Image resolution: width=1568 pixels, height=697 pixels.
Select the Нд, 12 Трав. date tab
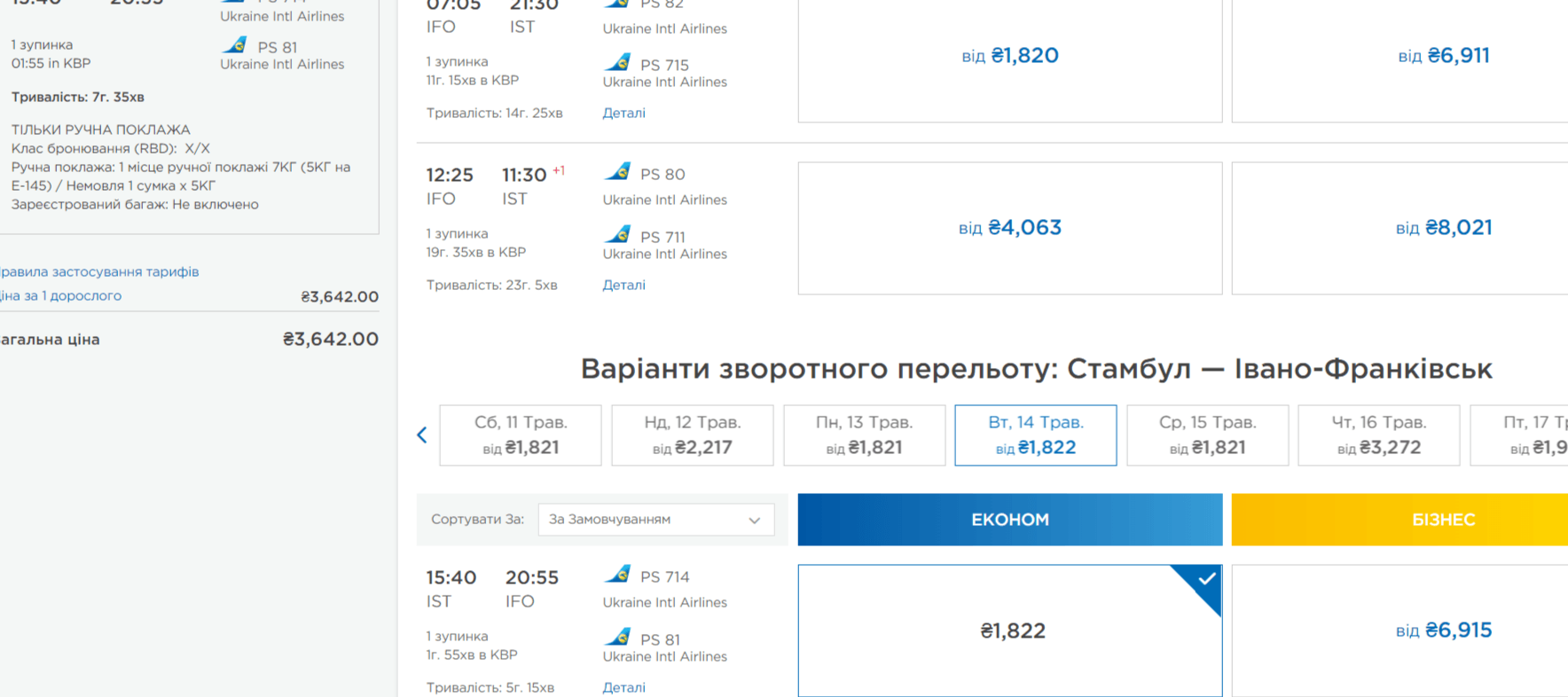693,435
